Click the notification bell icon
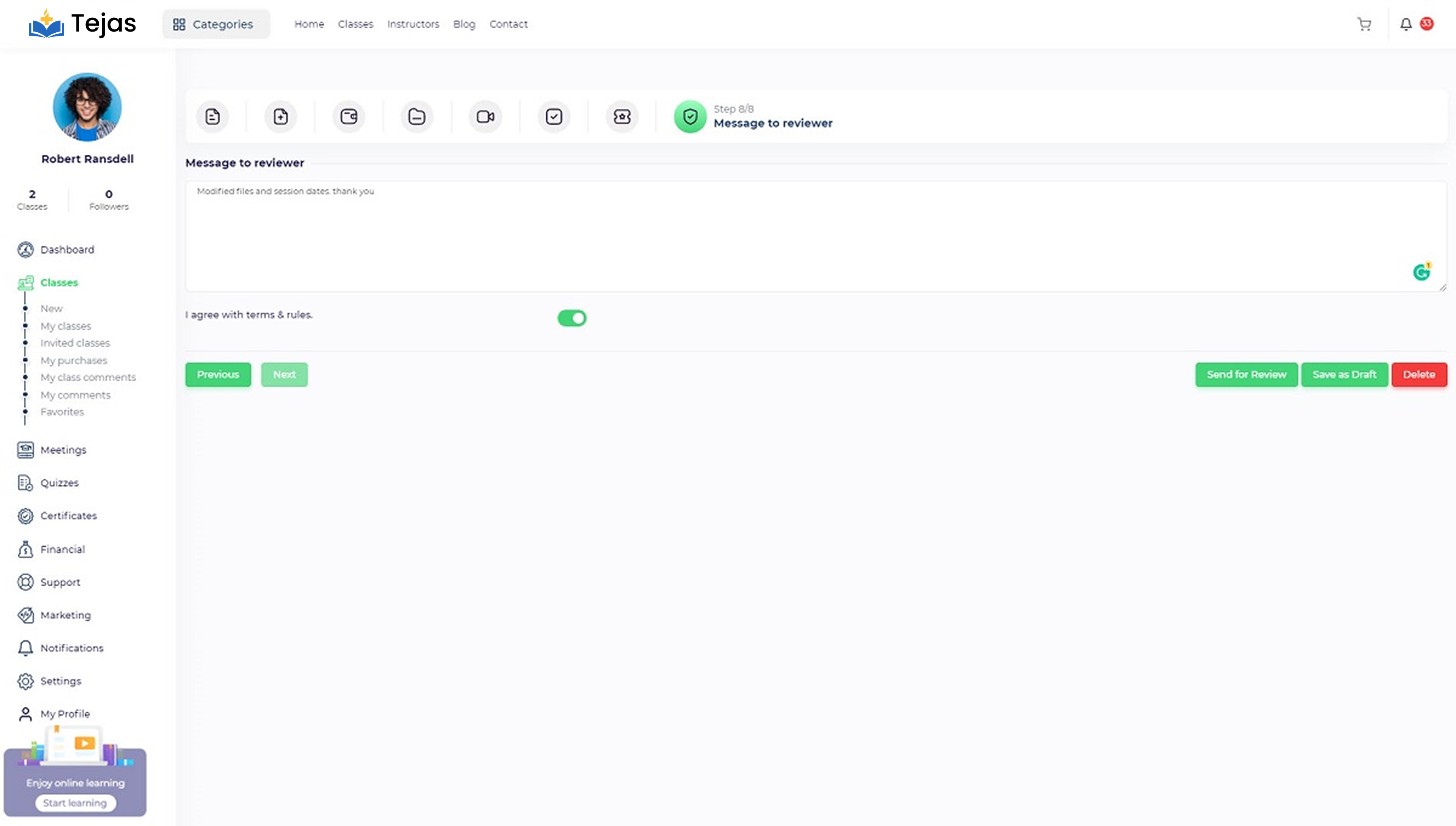 1405,24
